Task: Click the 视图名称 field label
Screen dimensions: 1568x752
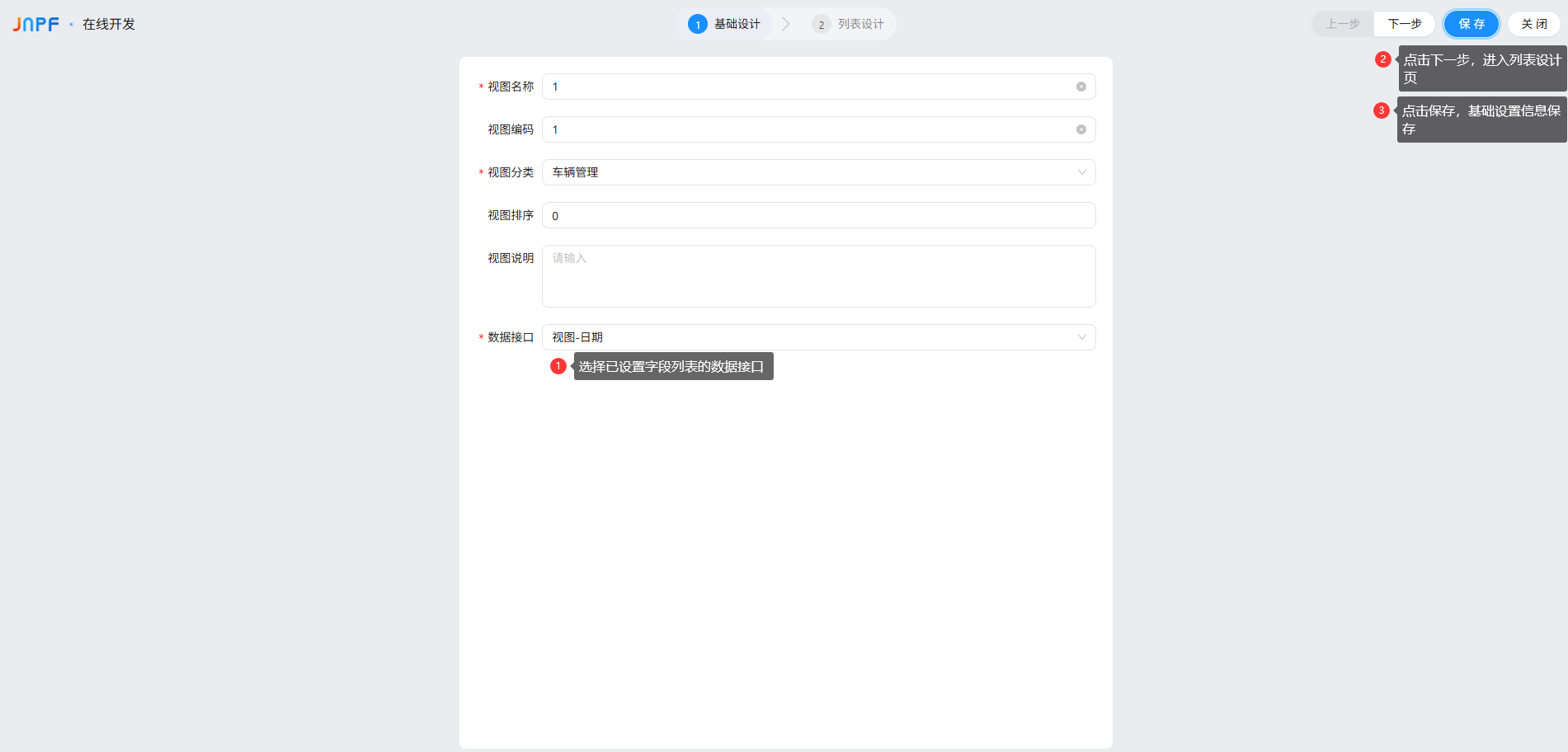Action: pyautogui.click(x=511, y=87)
